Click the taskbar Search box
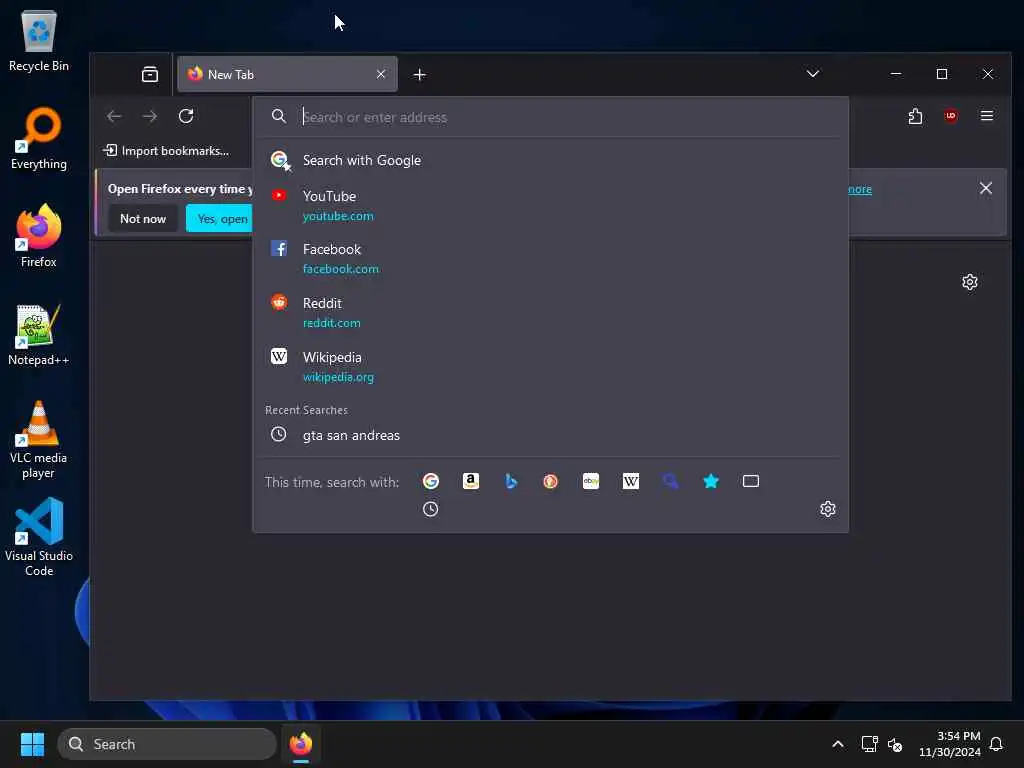The width and height of the screenshot is (1024, 768). 167,744
